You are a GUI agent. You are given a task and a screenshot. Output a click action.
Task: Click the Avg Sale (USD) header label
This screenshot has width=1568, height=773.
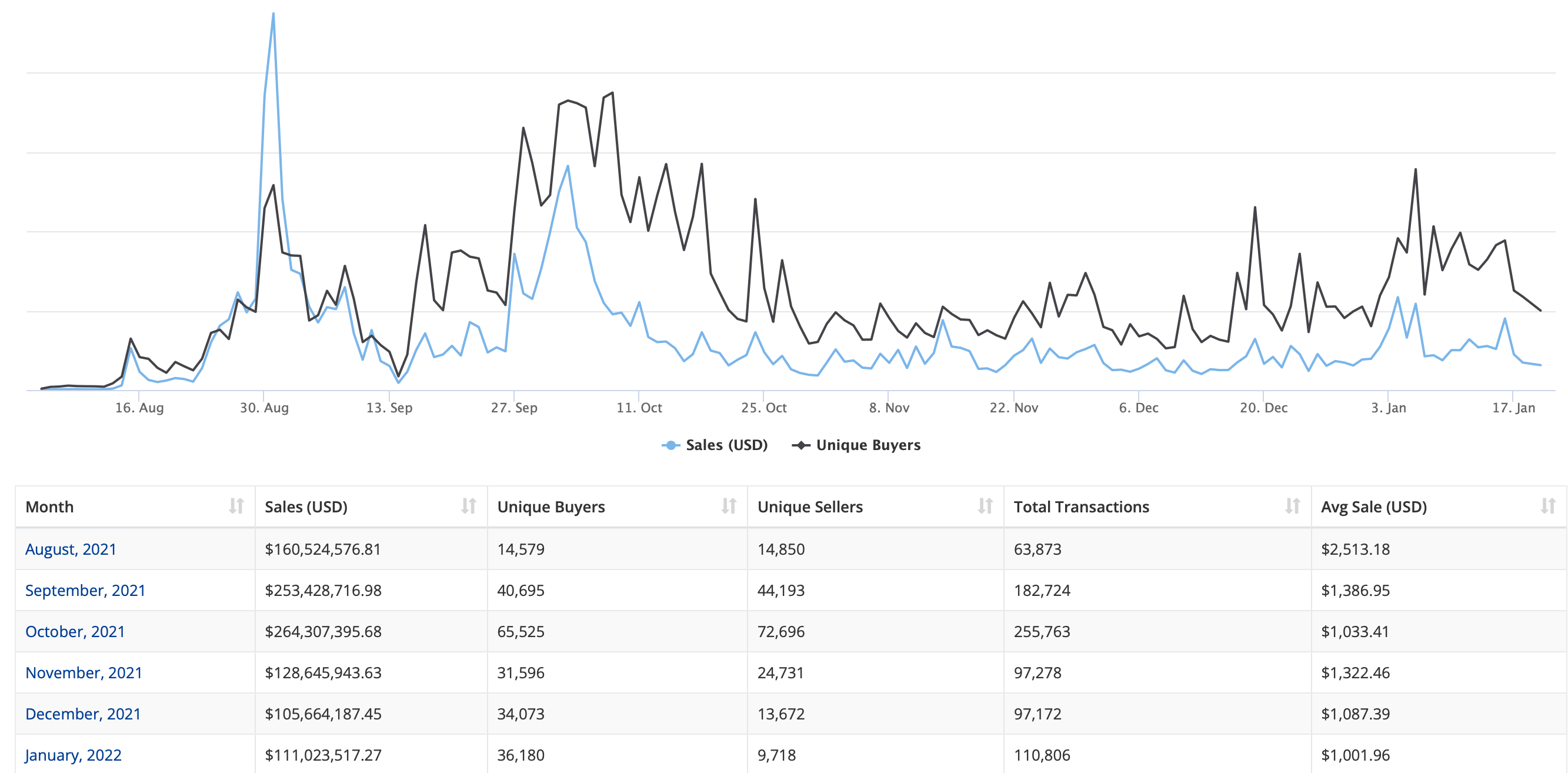pos(1374,507)
